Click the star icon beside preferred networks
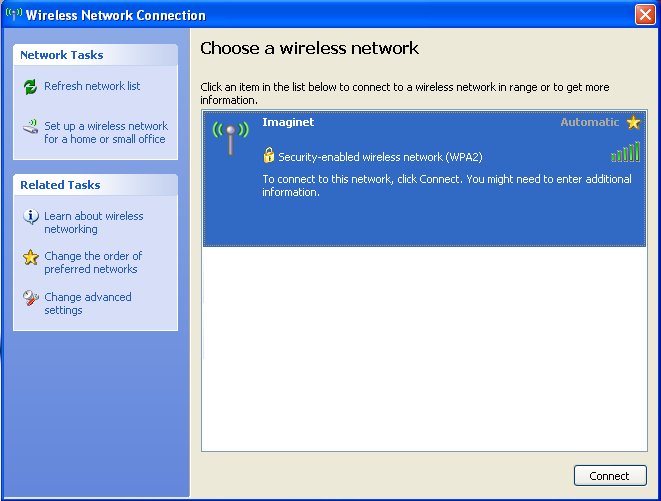Image resolution: width=661 pixels, height=501 pixels. [31, 257]
